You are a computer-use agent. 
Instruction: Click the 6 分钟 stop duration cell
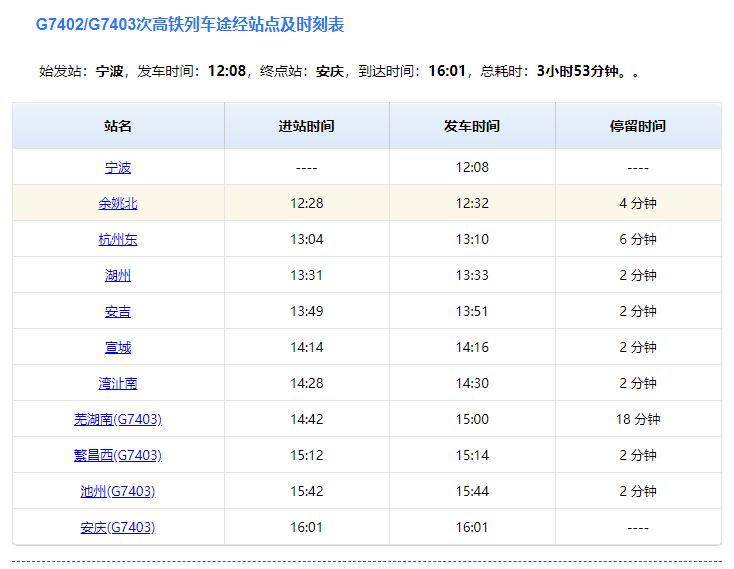638,239
